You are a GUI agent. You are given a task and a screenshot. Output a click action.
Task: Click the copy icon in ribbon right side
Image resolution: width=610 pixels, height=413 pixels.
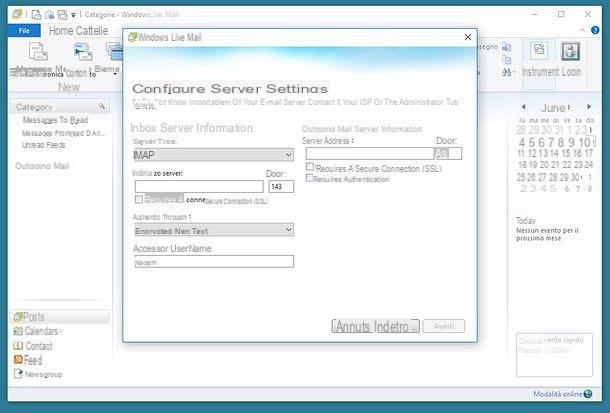507,60
